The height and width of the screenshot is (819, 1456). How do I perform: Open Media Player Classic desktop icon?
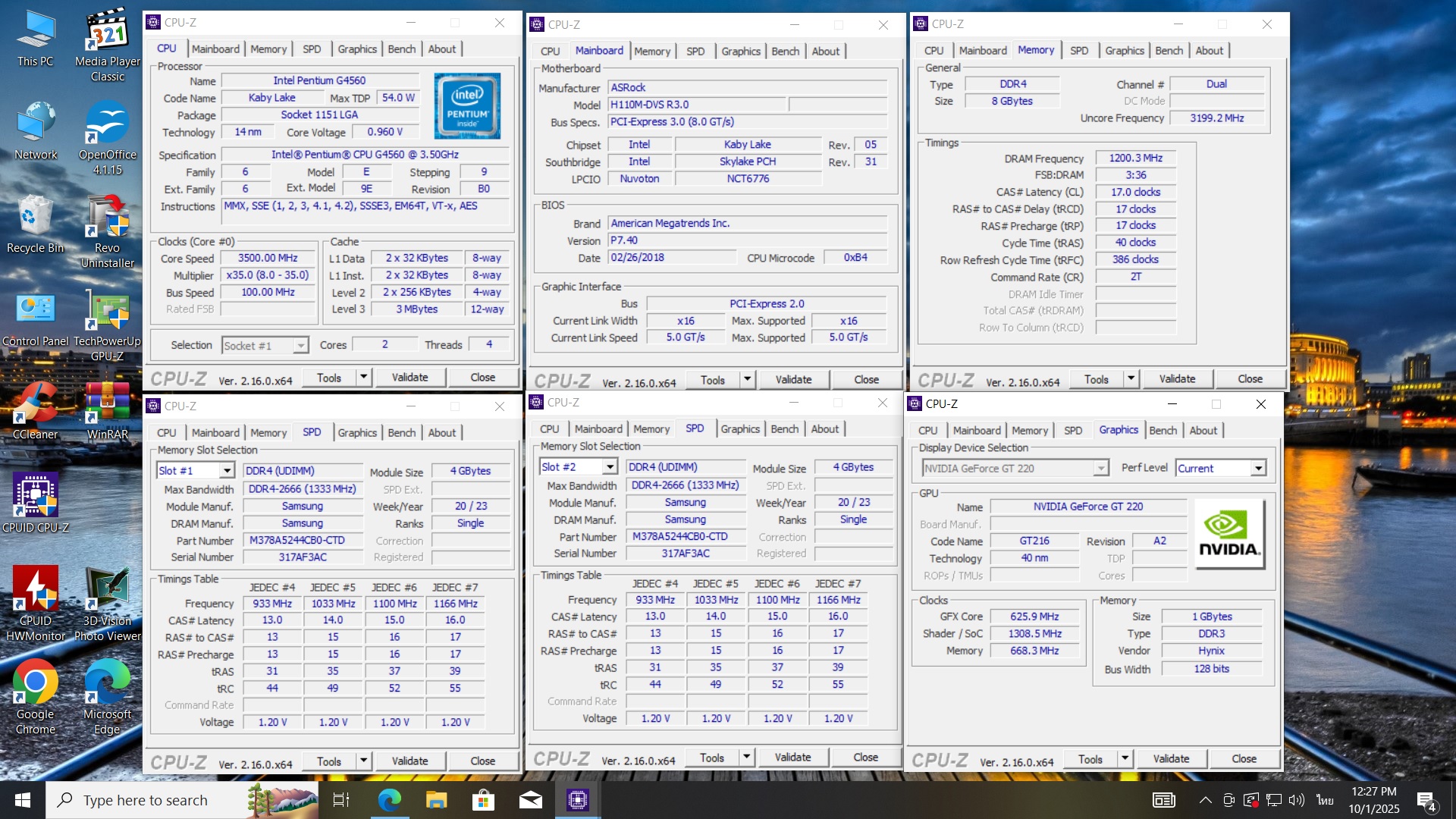click(107, 32)
